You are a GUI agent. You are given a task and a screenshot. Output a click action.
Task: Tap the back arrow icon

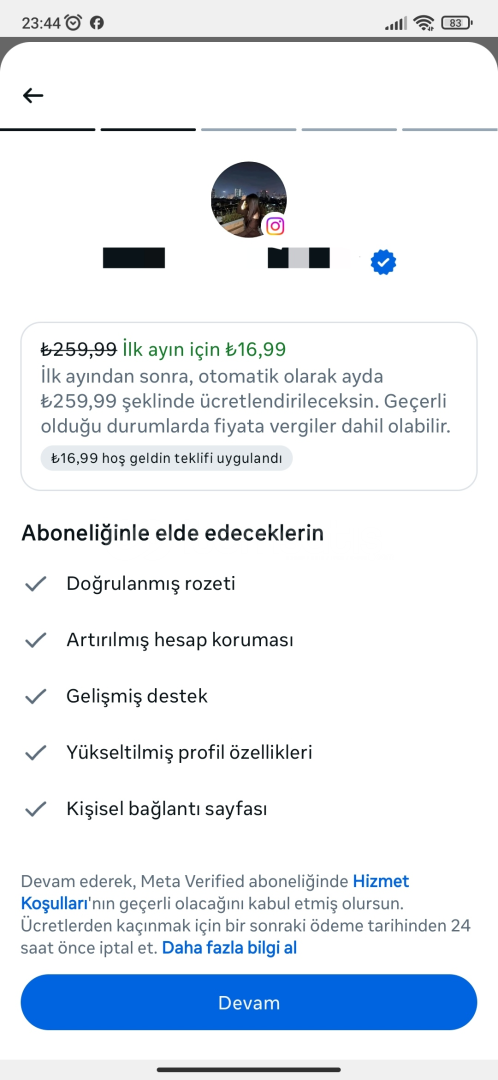33,95
